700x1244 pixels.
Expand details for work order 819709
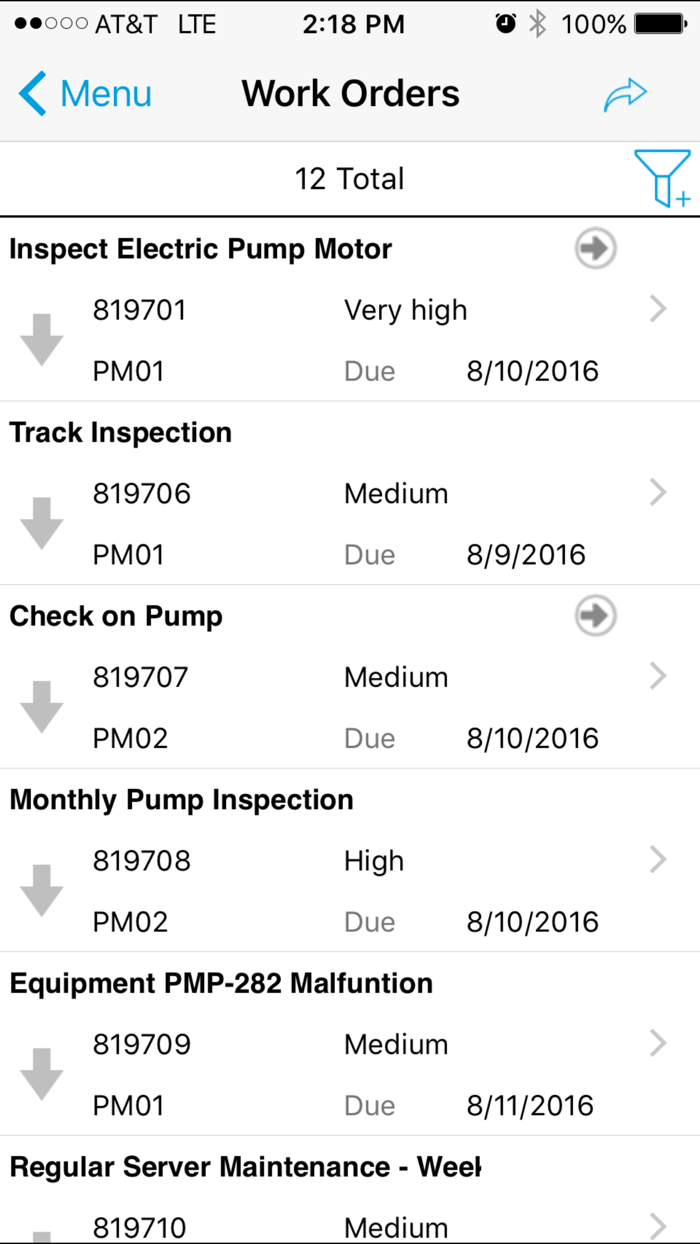click(657, 1043)
